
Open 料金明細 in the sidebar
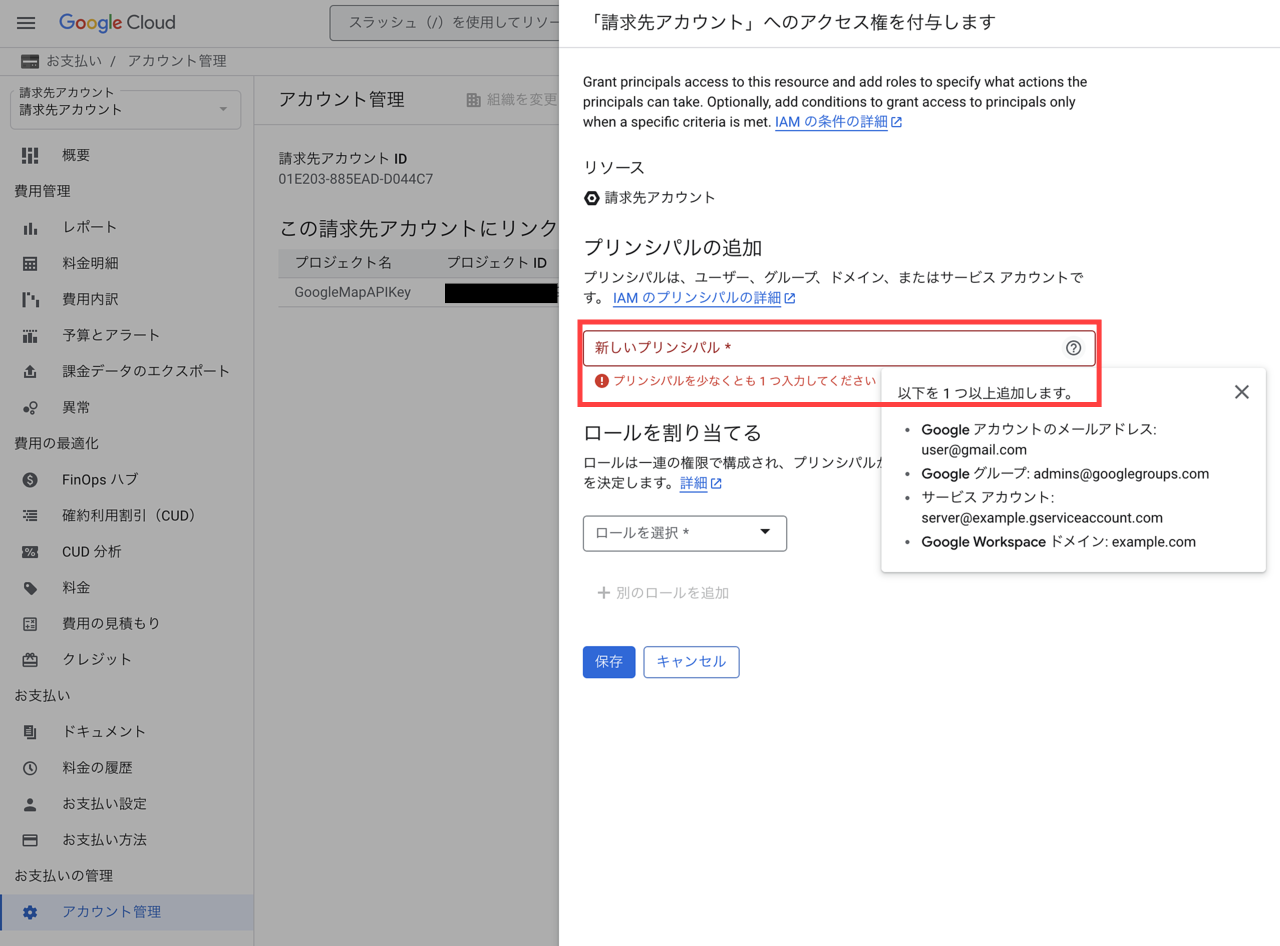[x=127, y=263]
